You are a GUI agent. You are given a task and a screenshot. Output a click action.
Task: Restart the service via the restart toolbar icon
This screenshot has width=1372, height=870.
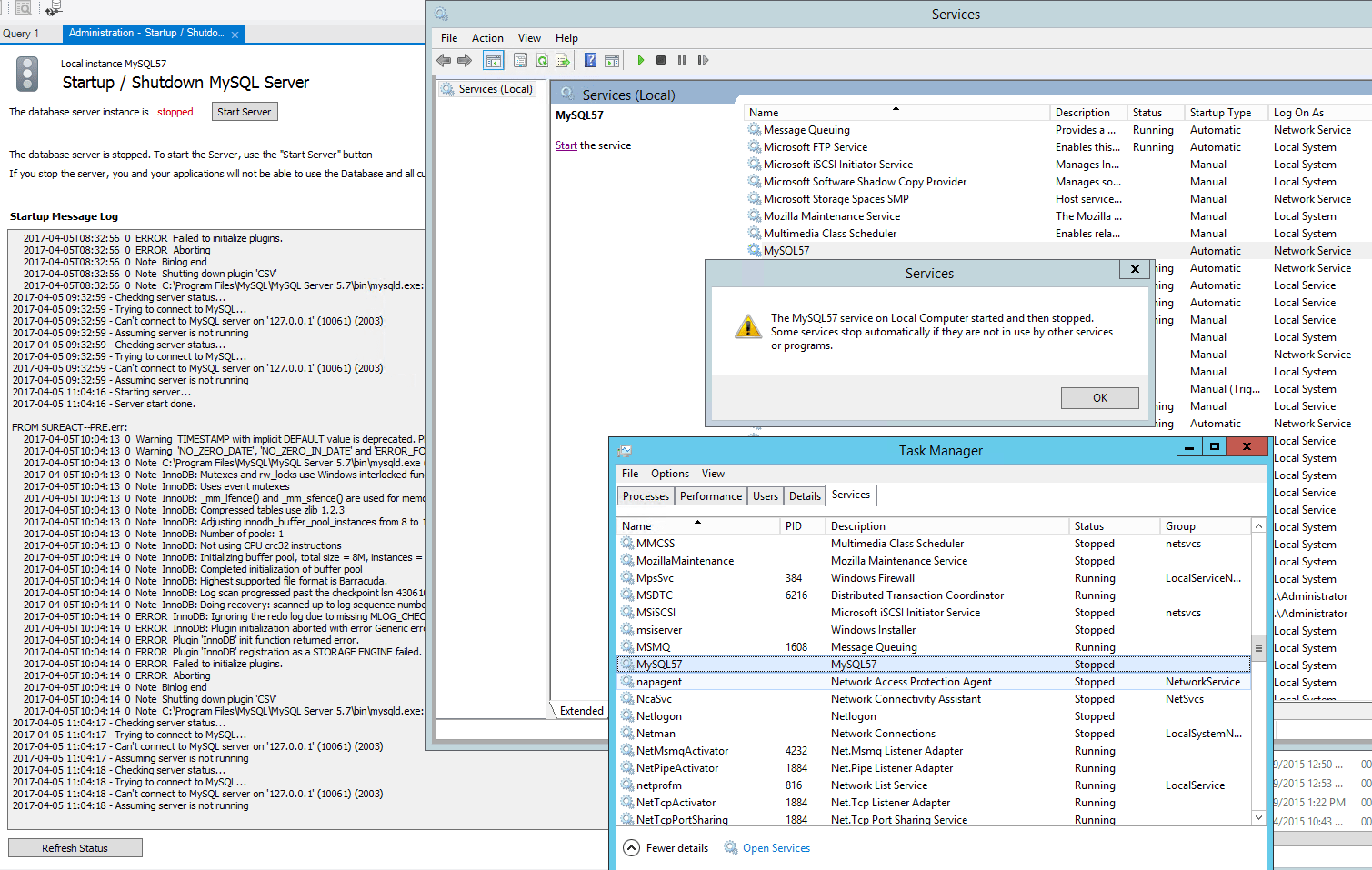click(x=703, y=60)
